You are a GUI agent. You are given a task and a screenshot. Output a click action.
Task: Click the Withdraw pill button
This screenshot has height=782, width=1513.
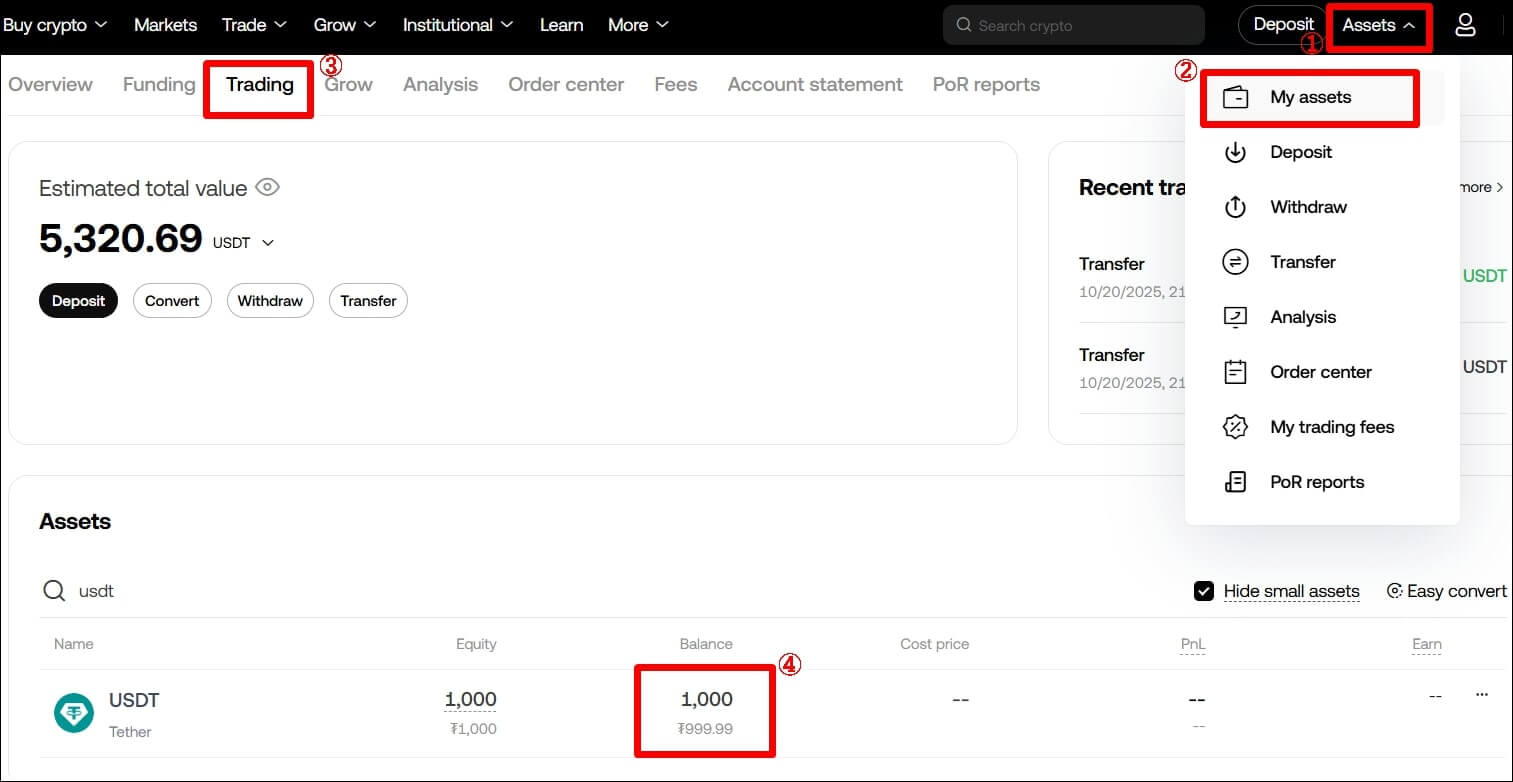(x=270, y=301)
